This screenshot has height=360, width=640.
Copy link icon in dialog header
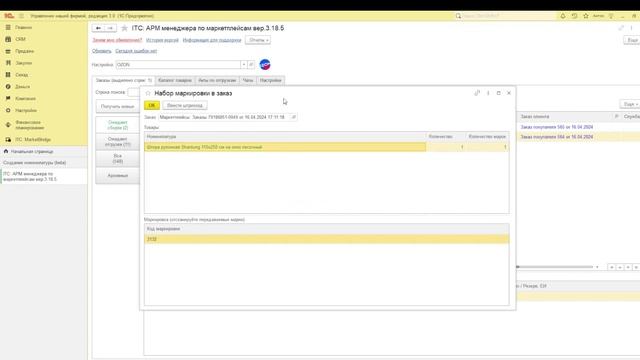477,93
